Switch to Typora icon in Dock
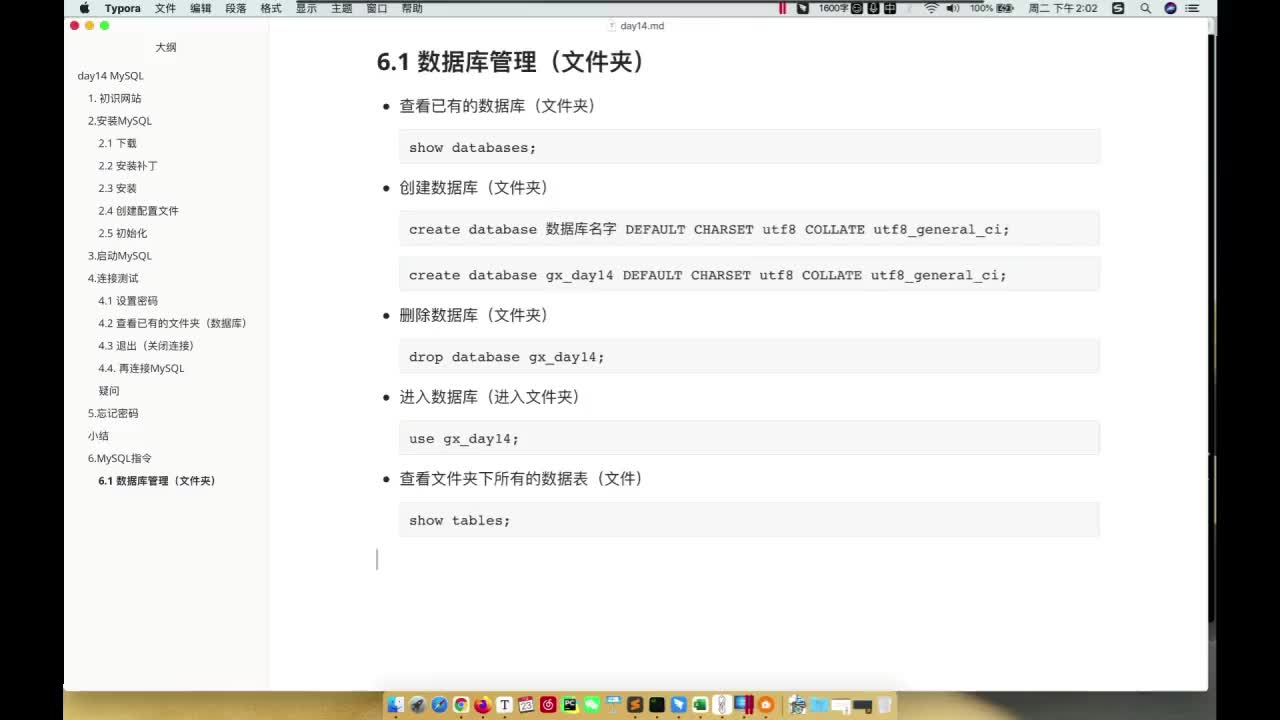1280x720 pixels. (505, 704)
